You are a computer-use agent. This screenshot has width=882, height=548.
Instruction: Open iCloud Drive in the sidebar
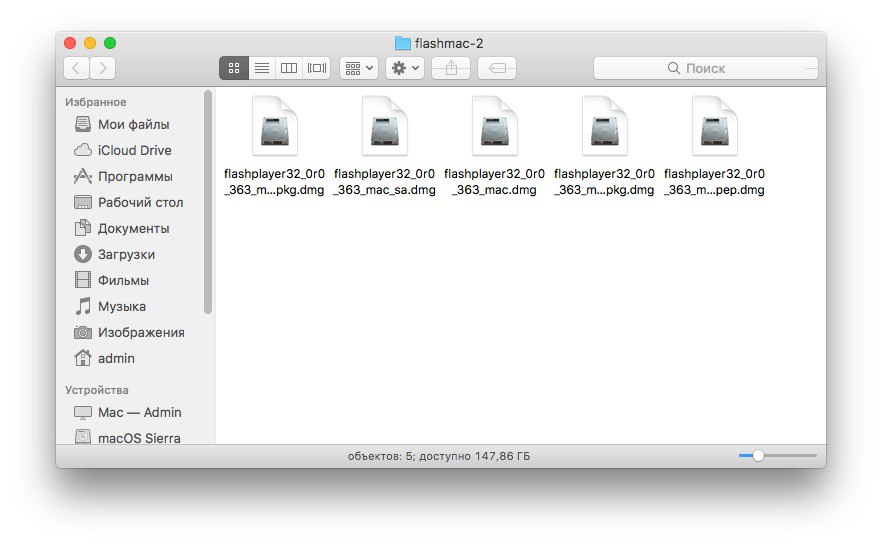click(134, 150)
